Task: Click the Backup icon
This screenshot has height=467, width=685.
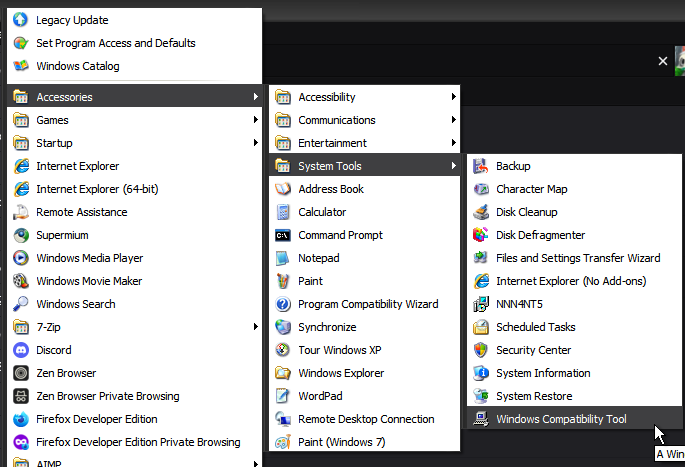Action: (x=481, y=166)
